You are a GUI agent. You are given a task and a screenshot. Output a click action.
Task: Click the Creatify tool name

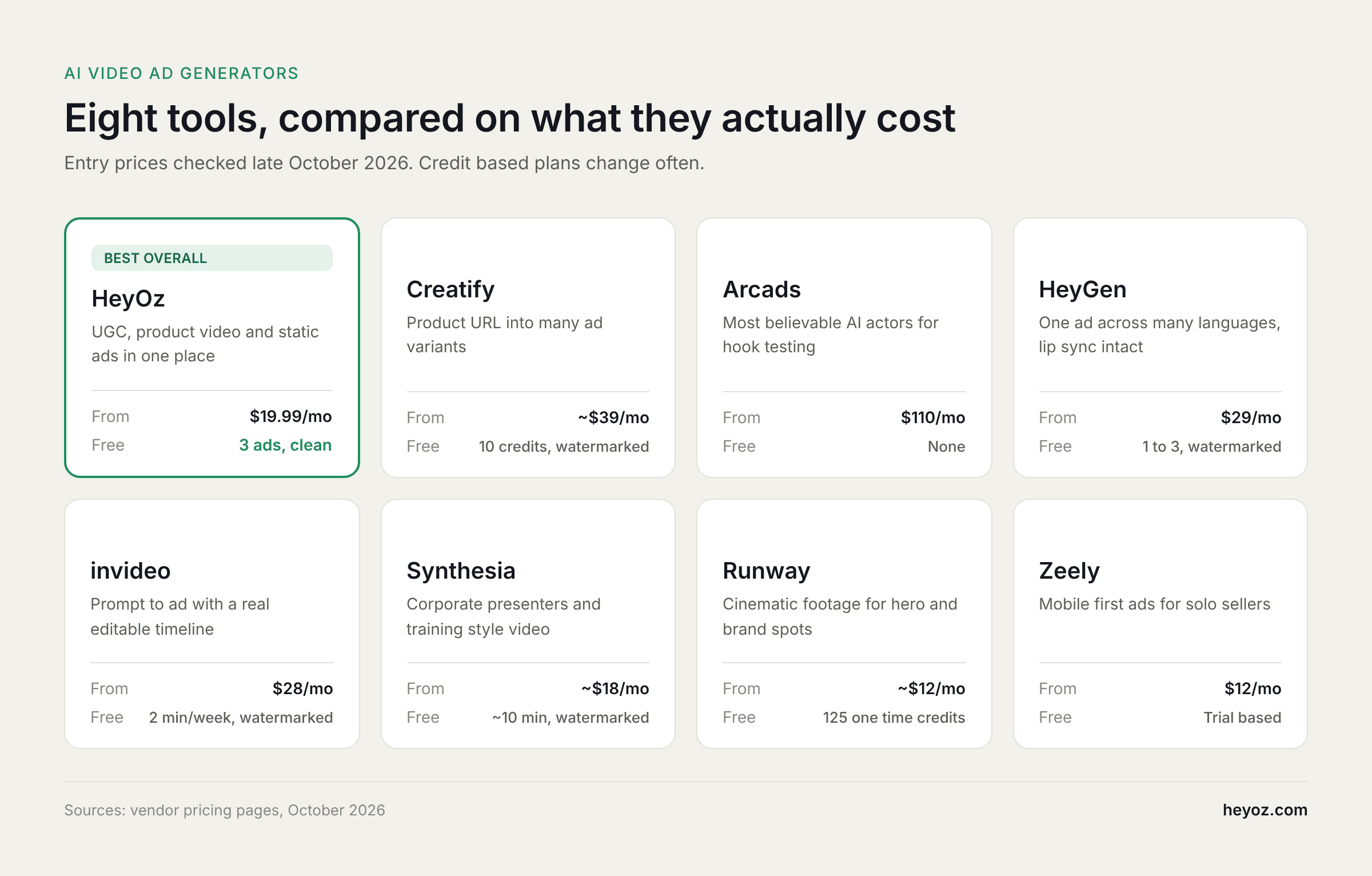pyautogui.click(x=450, y=290)
